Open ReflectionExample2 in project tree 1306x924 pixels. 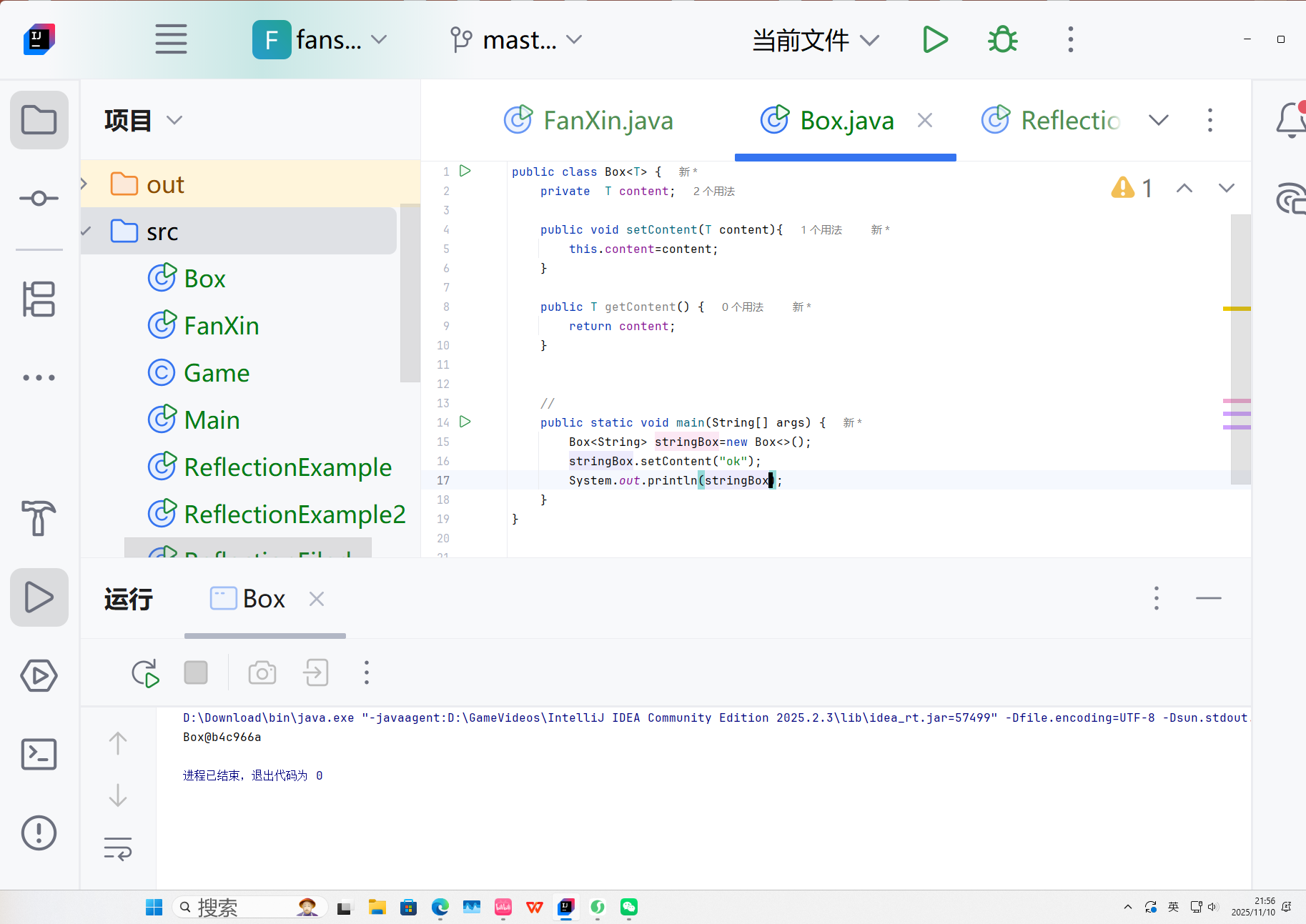point(277,514)
